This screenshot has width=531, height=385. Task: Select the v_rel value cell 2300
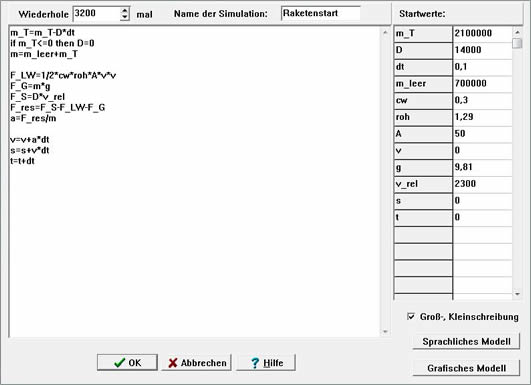483,184
